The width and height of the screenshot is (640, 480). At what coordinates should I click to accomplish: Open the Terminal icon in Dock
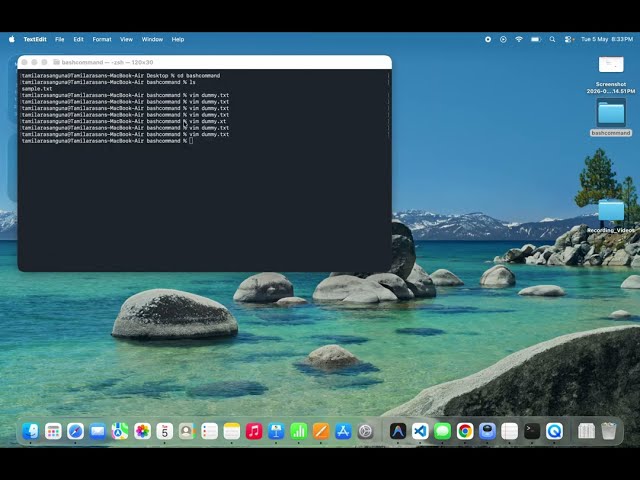click(532, 431)
